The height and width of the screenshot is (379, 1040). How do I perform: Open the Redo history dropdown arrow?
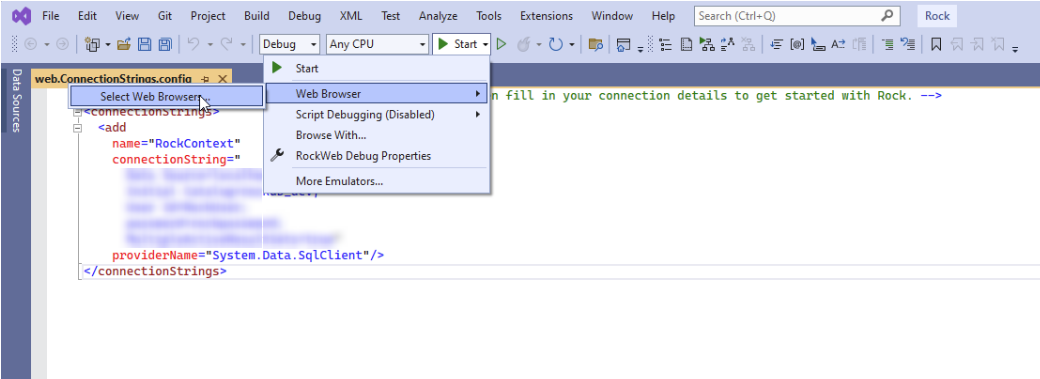[243, 44]
